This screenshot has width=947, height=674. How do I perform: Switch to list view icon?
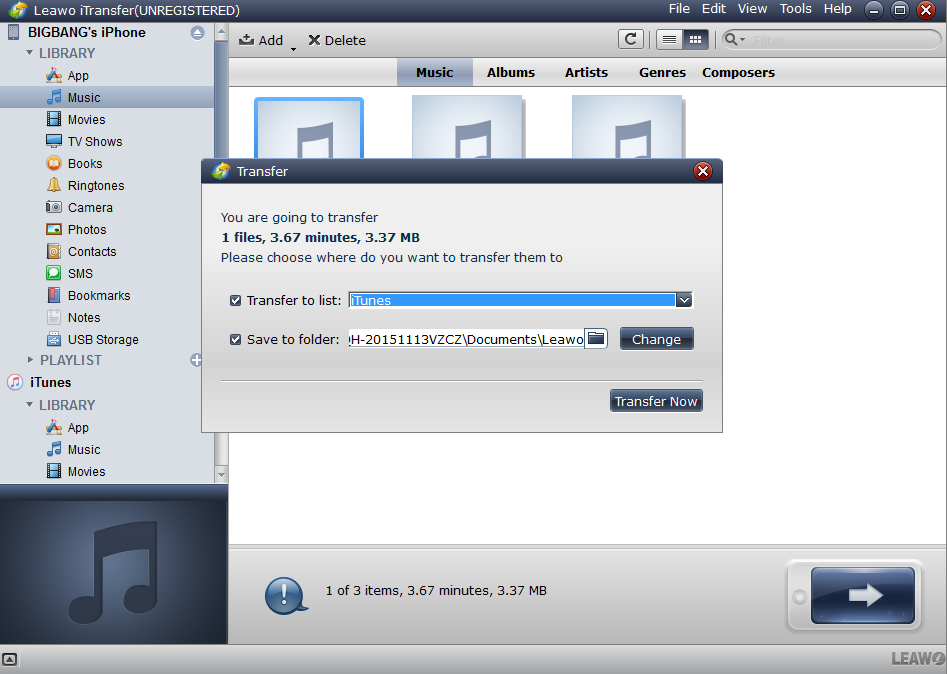point(669,40)
